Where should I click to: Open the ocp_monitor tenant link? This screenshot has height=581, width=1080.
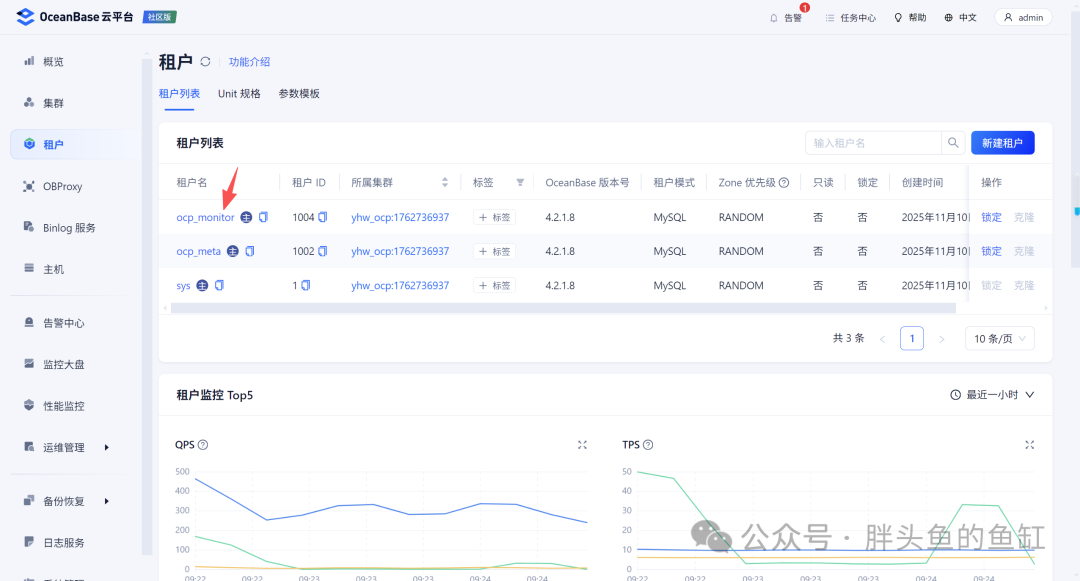[x=205, y=218]
